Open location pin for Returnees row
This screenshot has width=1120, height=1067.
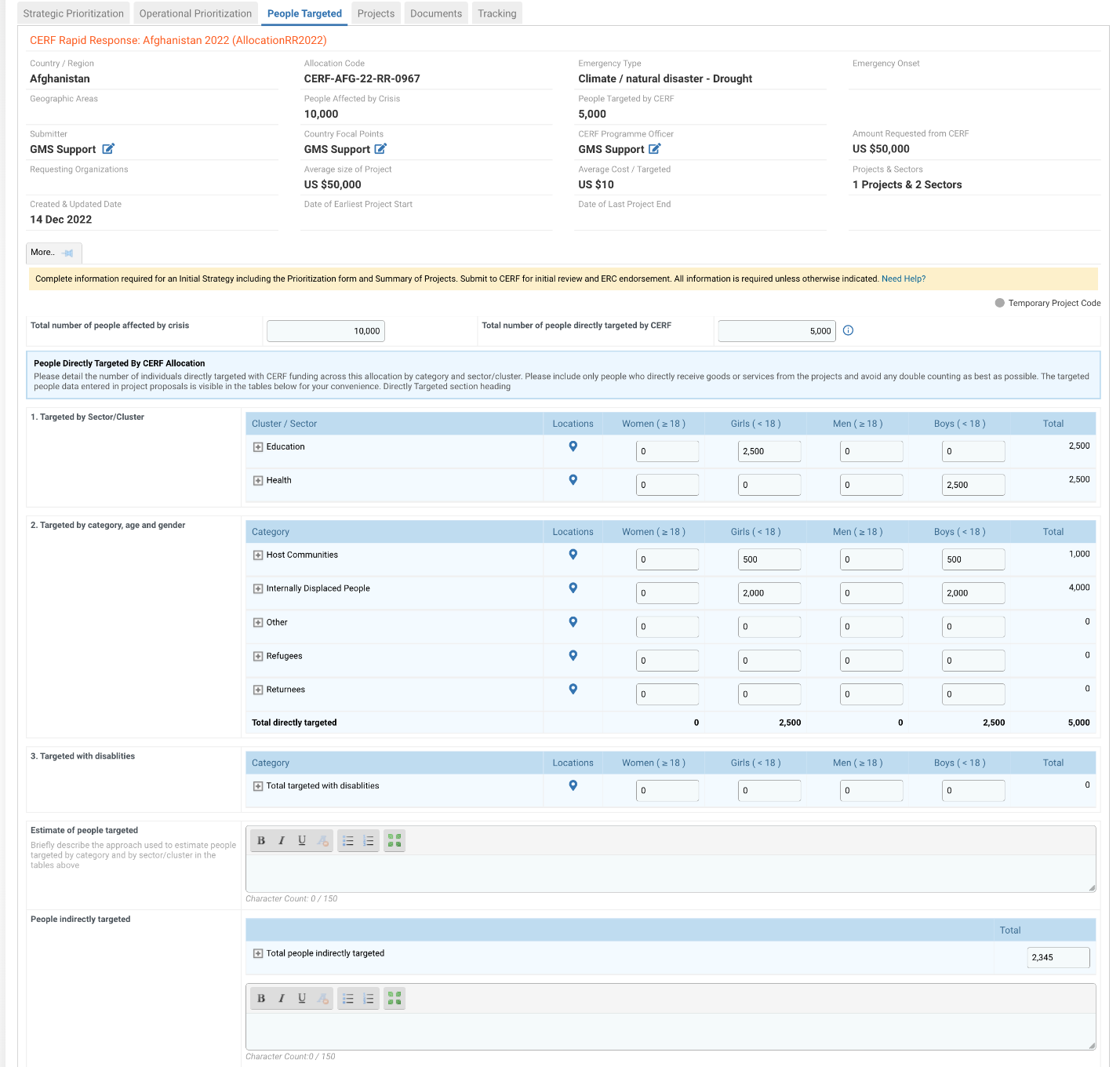pyautogui.click(x=573, y=690)
